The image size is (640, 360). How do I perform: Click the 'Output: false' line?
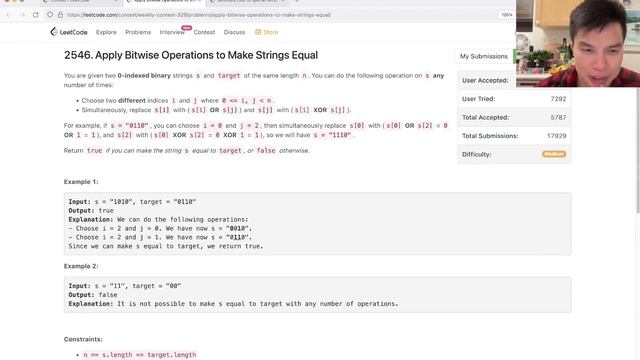click(93, 295)
